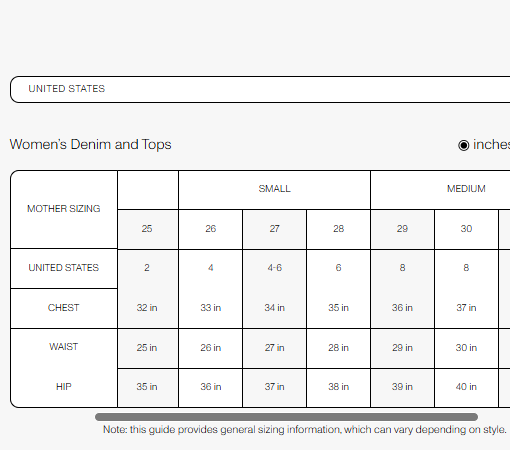Open the UNITED STATES country dropdown
Viewport: 510px width, 450px height.
pyautogui.click(x=260, y=89)
